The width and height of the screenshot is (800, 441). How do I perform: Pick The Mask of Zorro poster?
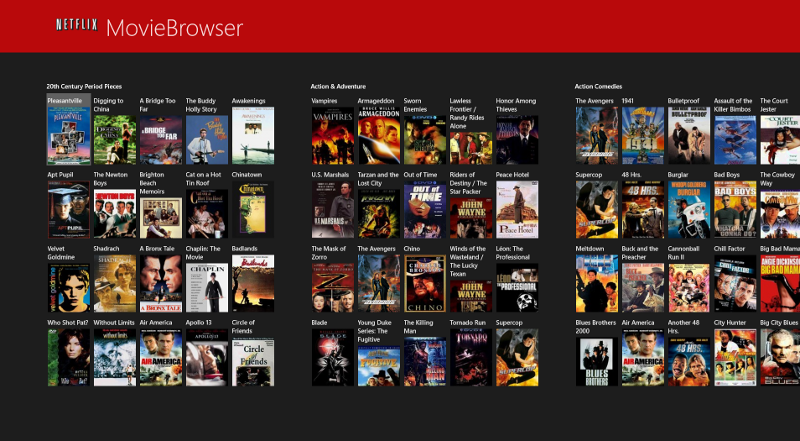pos(333,287)
